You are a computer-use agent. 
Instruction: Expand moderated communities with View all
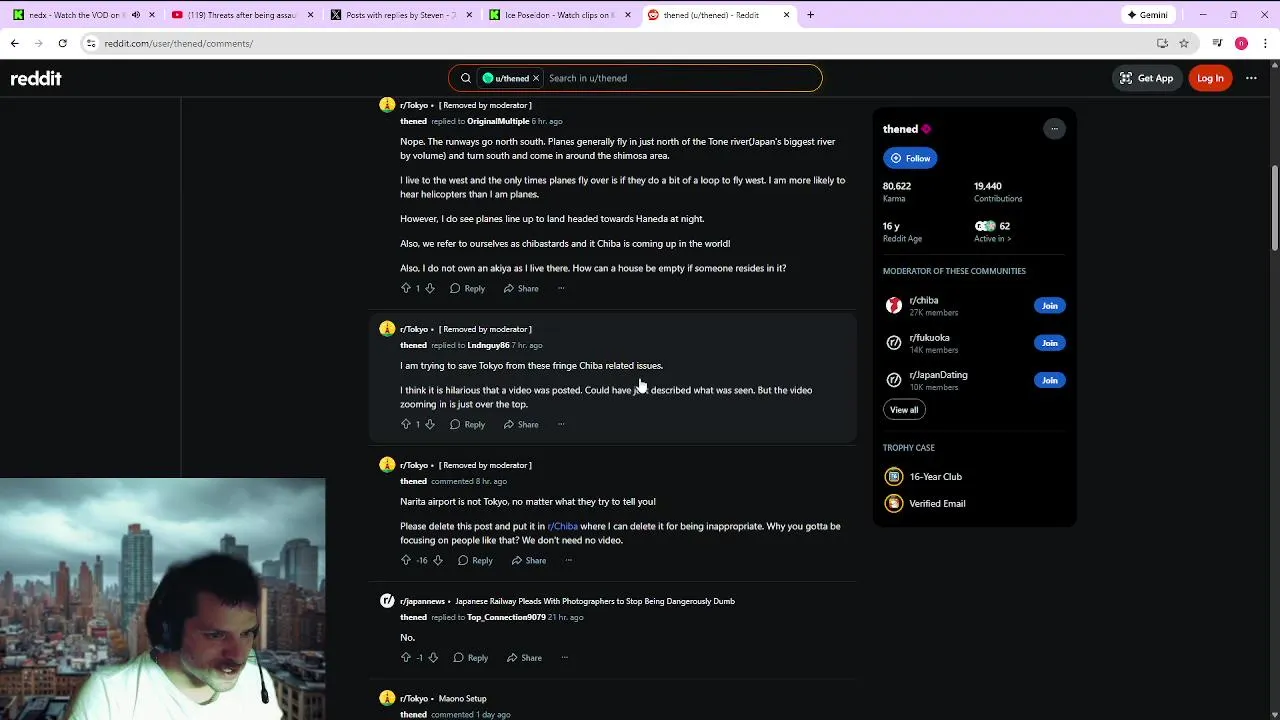904,410
